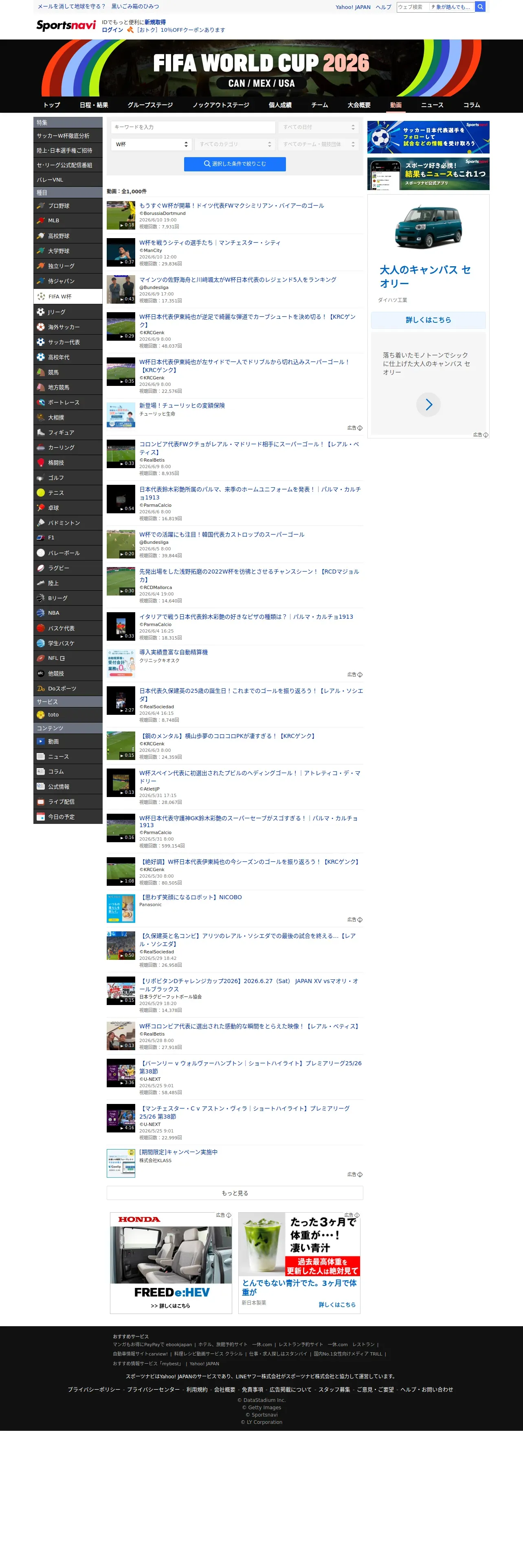Screen dimensions: 523x1568
Task: Click the 大相撲 sumo icon
Action: (x=41, y=418)
